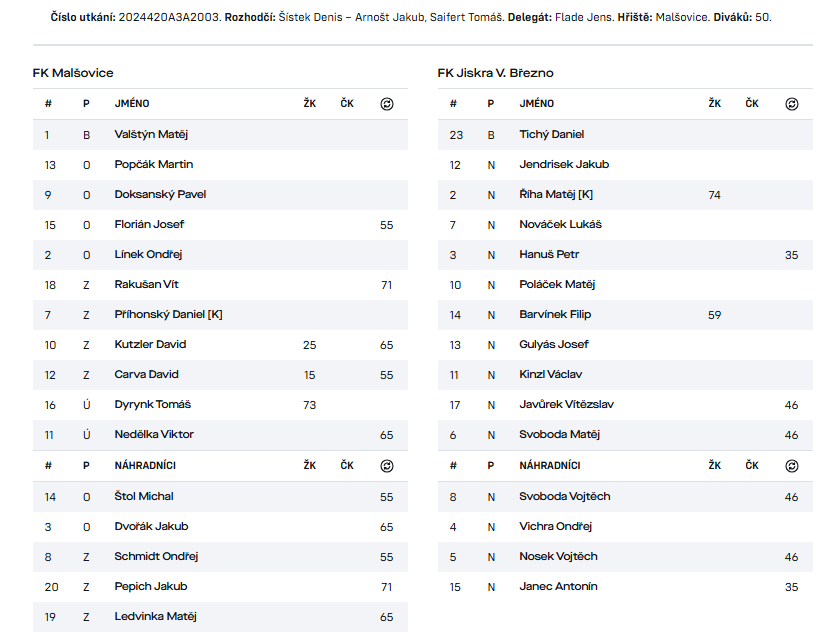Image resolution: width=840 pixels, height=640 pixels.
Task: Click substitution icon in FK Malšovice Náhradníci header
Action: (387, 466)
